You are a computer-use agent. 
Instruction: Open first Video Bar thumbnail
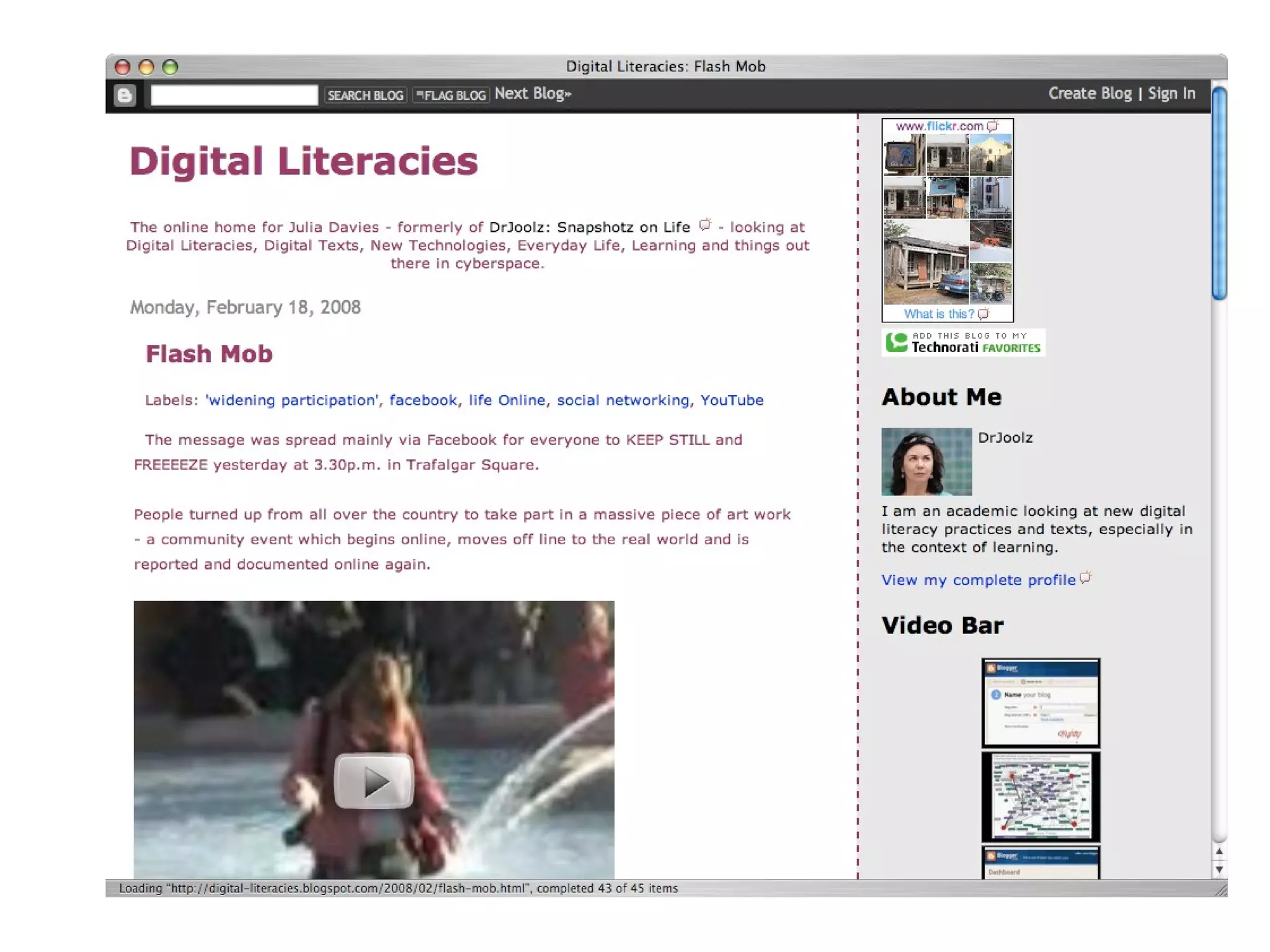(1040, 702)
